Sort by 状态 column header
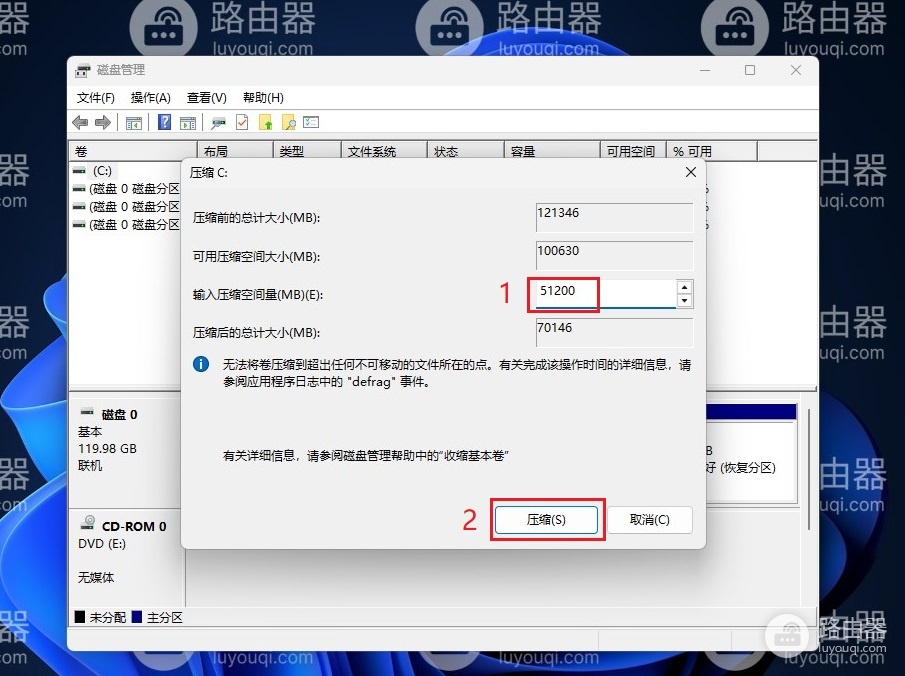Image resolution: width=905 pixels, height=676 pixels. click(x=466, y=151)
